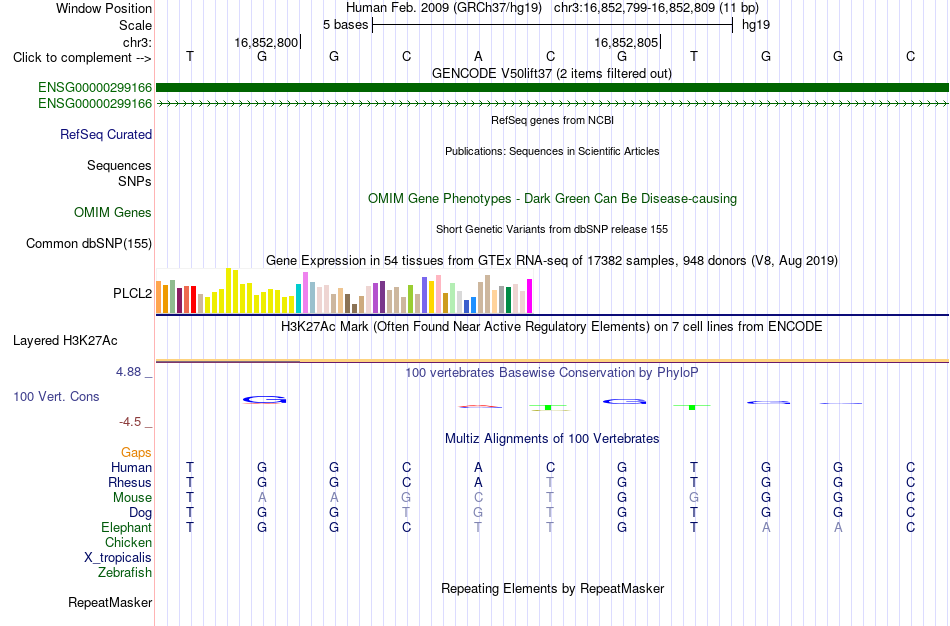Screen dimensions: 950x626
Task: Click the first orange bar of the PLCL2 chart
Action: tap(159, 297)
